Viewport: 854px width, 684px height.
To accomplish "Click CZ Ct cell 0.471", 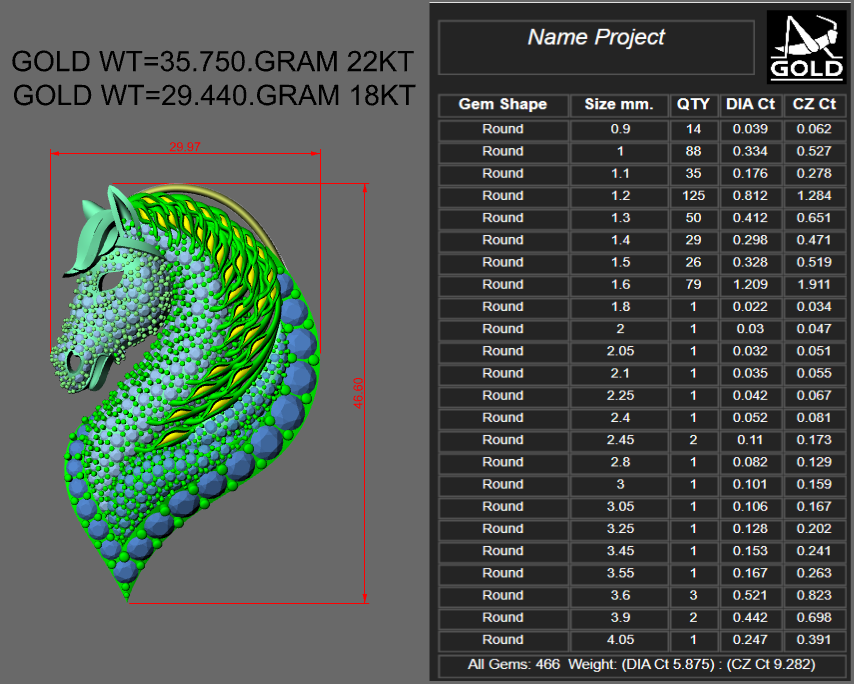I will [x=814, y=241].
